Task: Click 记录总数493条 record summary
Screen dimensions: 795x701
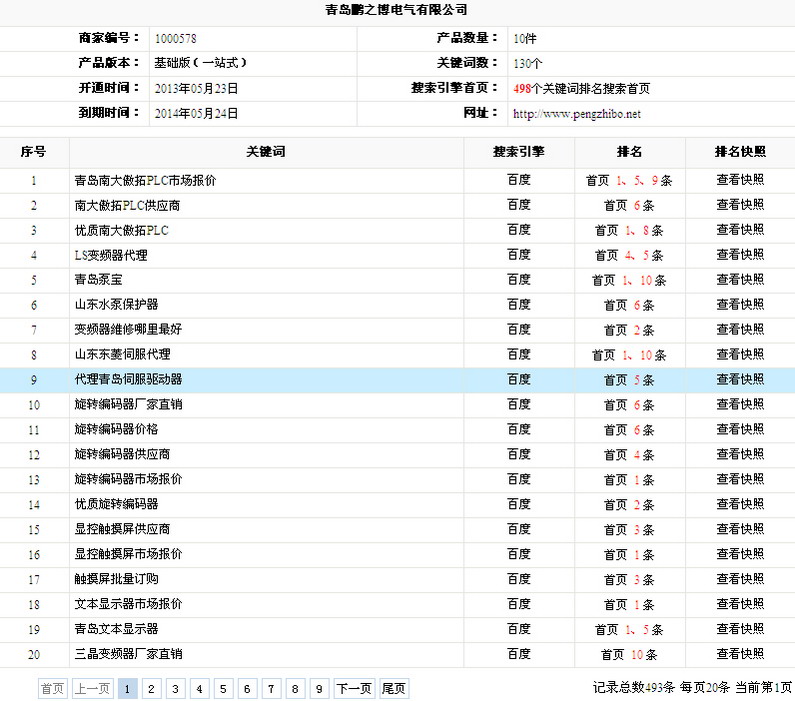Action: pyautogui.click(x=634, y=687)
